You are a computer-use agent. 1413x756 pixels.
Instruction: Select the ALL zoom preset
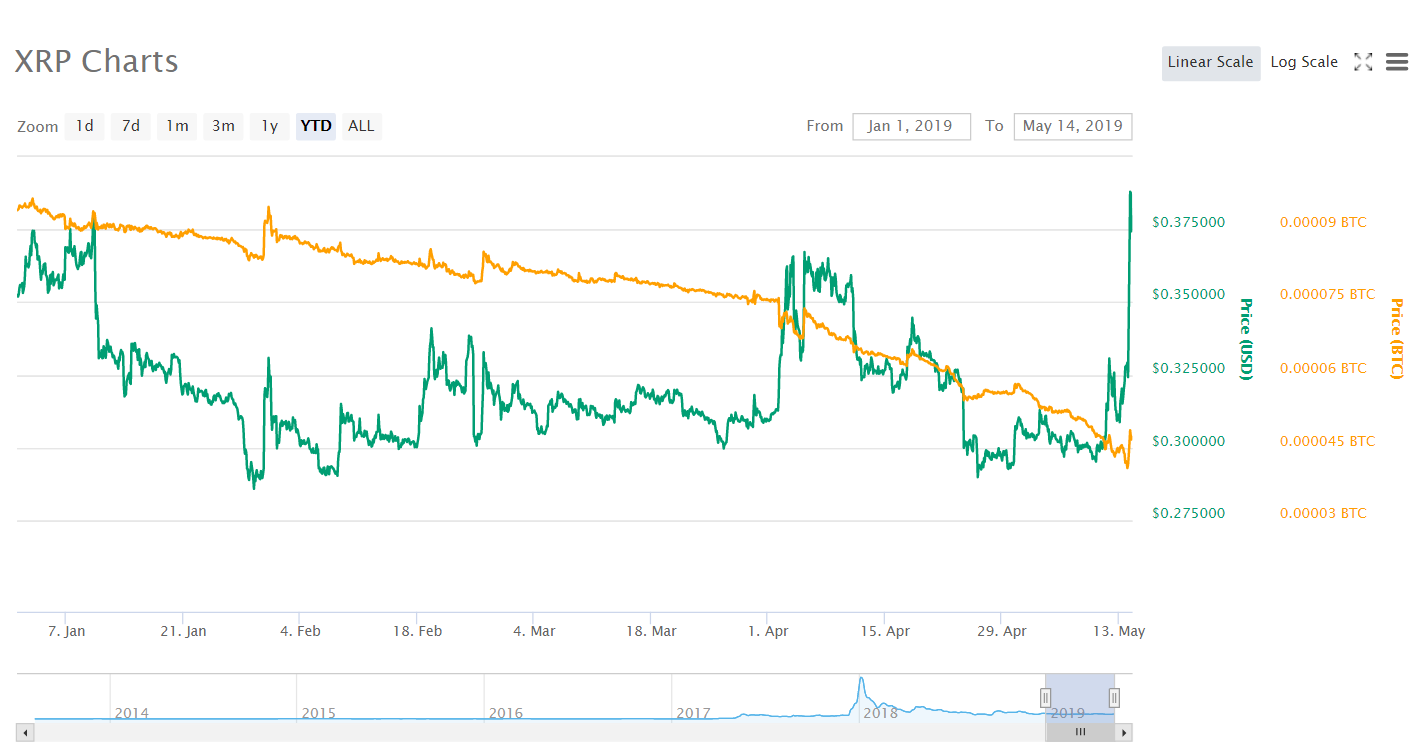(x=361, y=126)
